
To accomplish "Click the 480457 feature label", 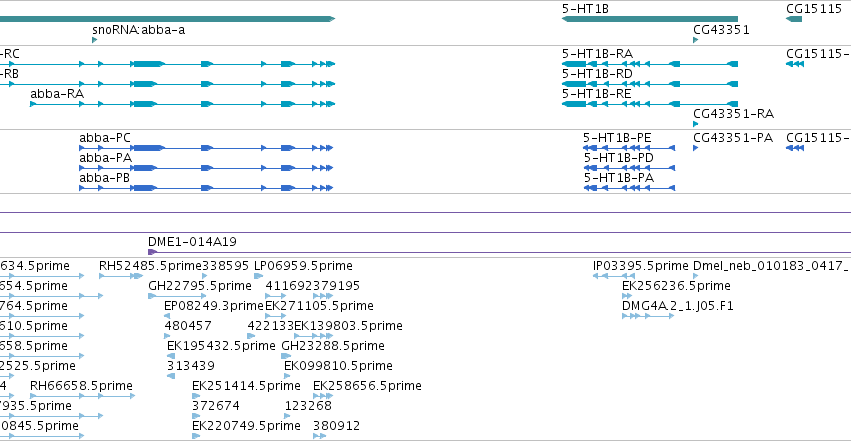I will coord(188,326).
